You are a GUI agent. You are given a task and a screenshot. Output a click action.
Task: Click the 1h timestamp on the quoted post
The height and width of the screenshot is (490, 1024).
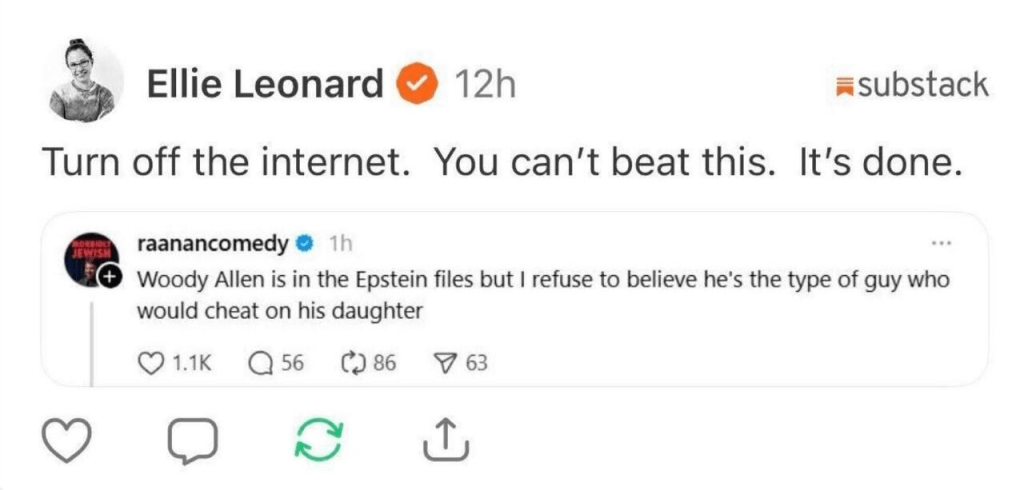(340, 243)
